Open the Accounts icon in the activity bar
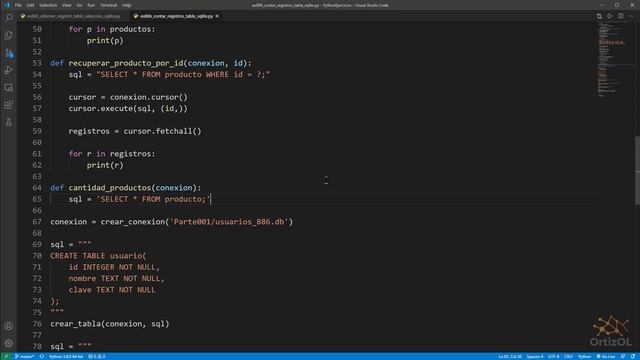The image size is (640, 360). (9, 326)
